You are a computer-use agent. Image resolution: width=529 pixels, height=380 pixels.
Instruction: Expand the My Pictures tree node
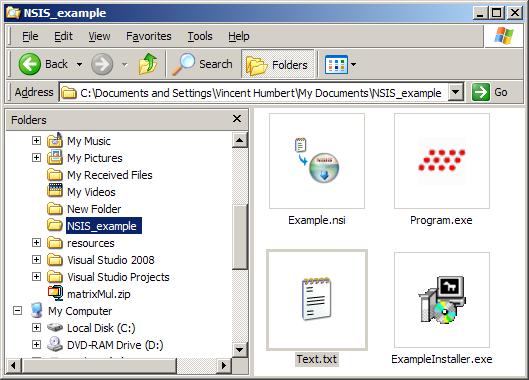coord(36,157)
